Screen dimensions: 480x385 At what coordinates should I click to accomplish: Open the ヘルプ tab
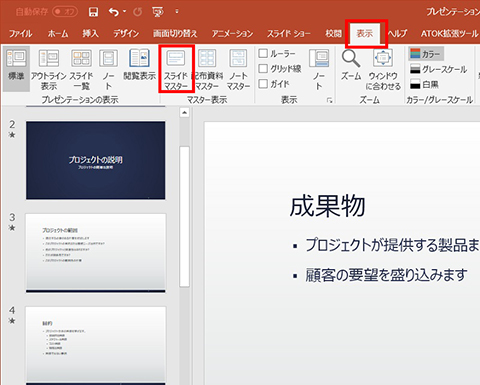click(x=398, y=34)
